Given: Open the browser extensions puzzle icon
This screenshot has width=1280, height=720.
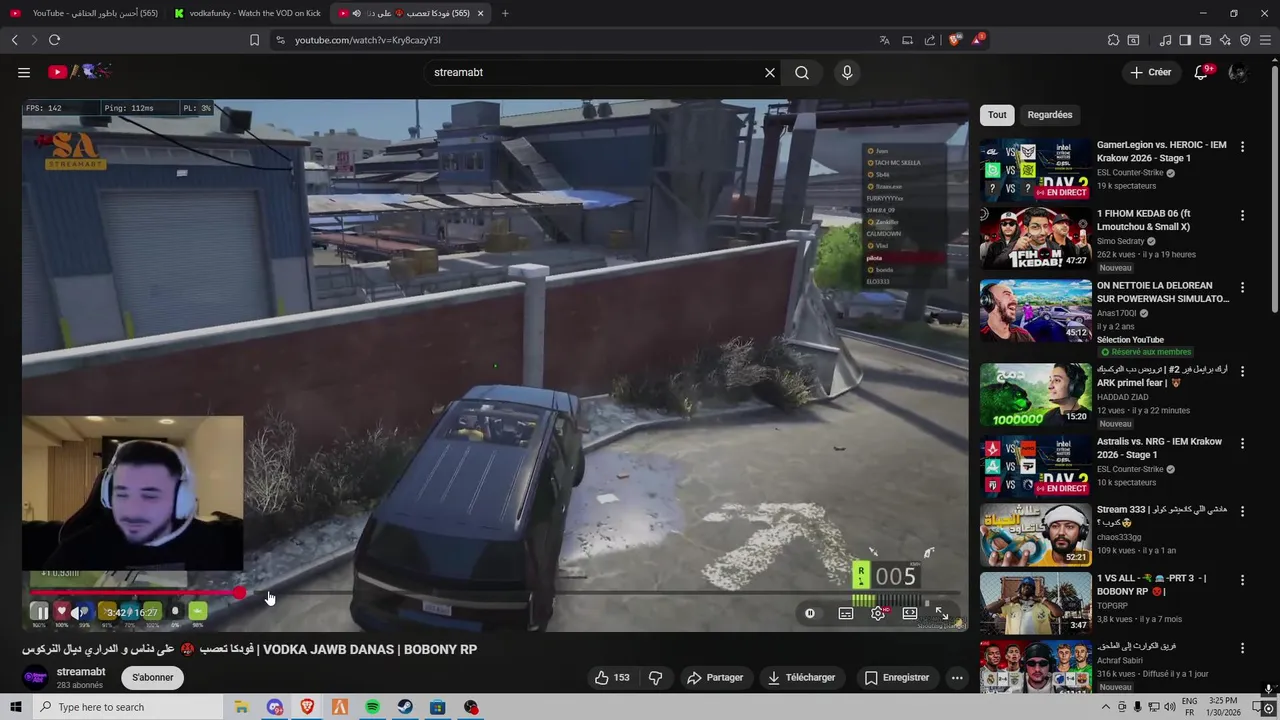Looking at the screenshot, I should point(1113,40).
